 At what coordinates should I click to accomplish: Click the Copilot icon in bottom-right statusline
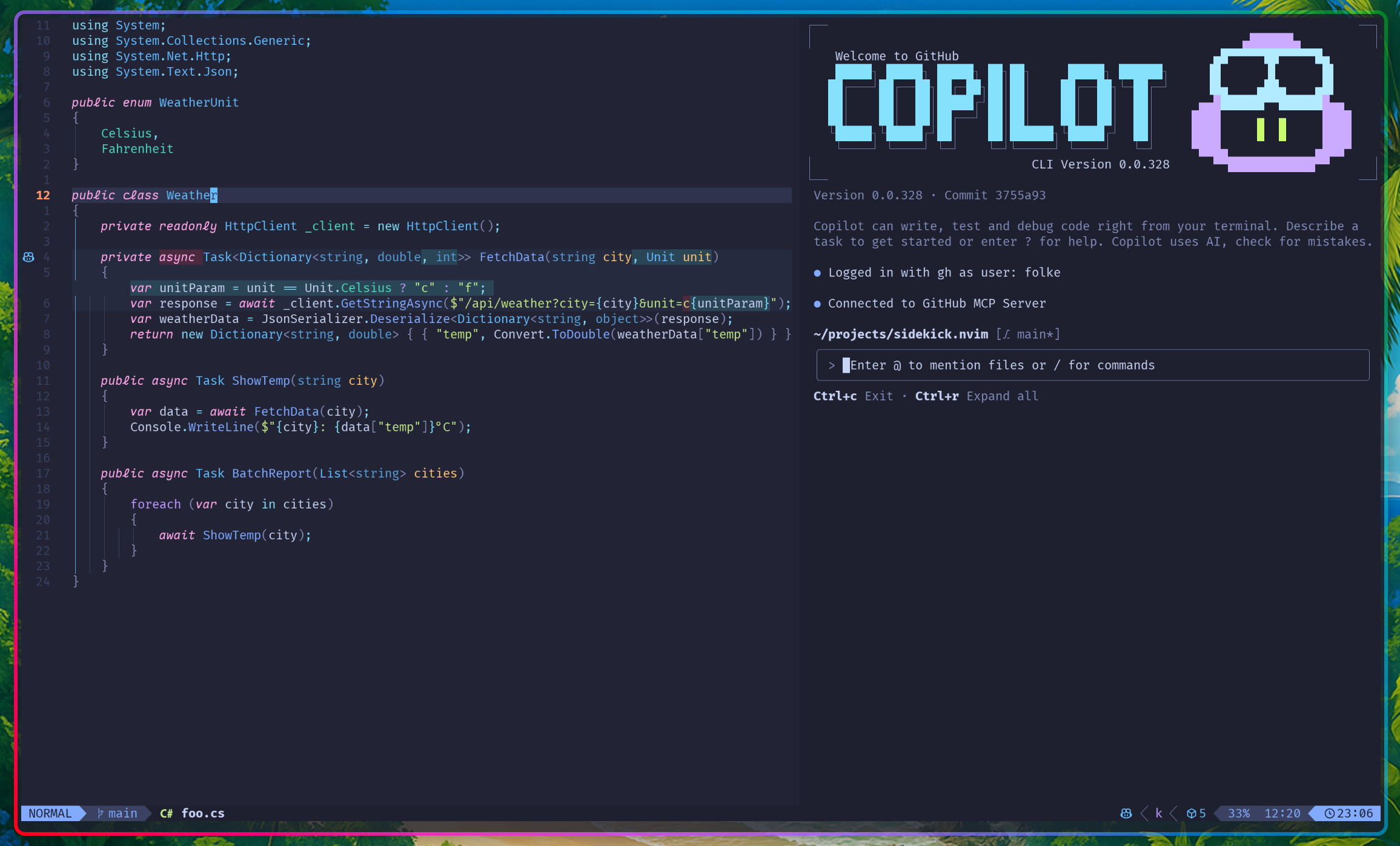1126,813
